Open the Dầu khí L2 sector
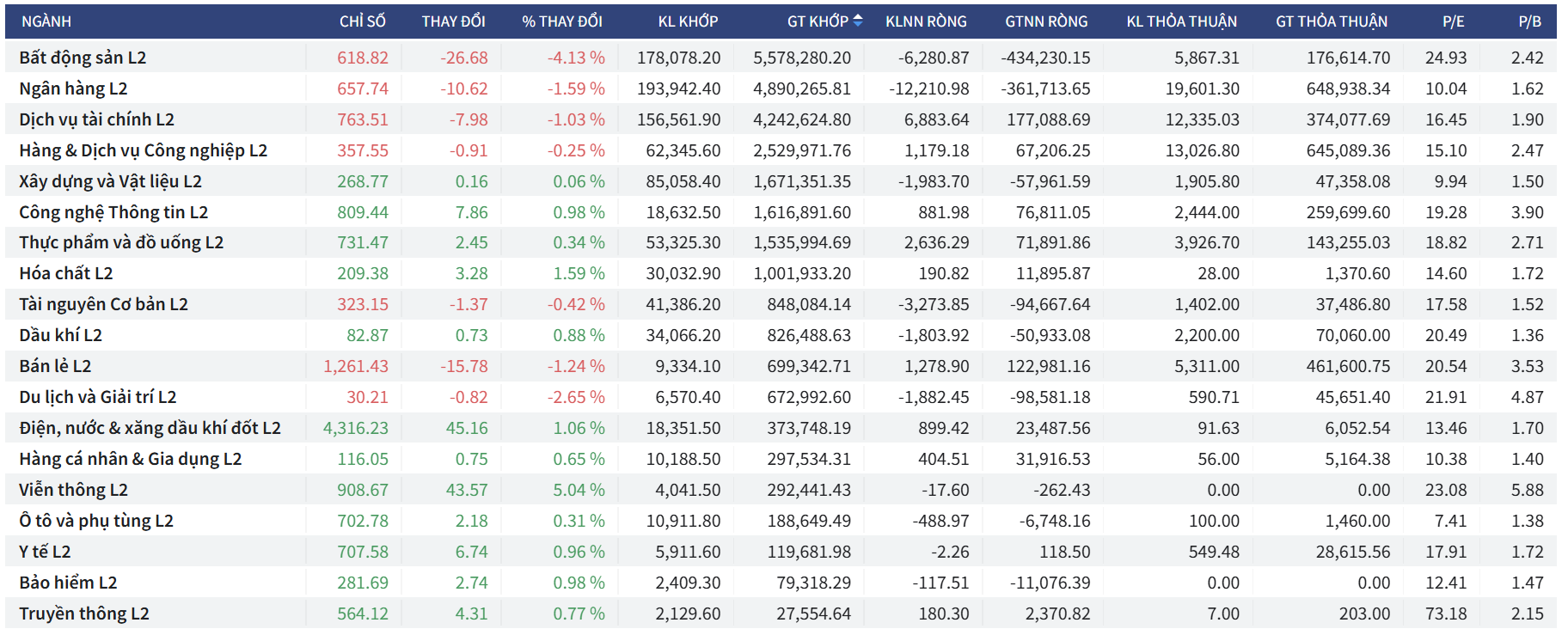Image resolution: width=1568 pixels, height=635 pixels. coord(60,335)
